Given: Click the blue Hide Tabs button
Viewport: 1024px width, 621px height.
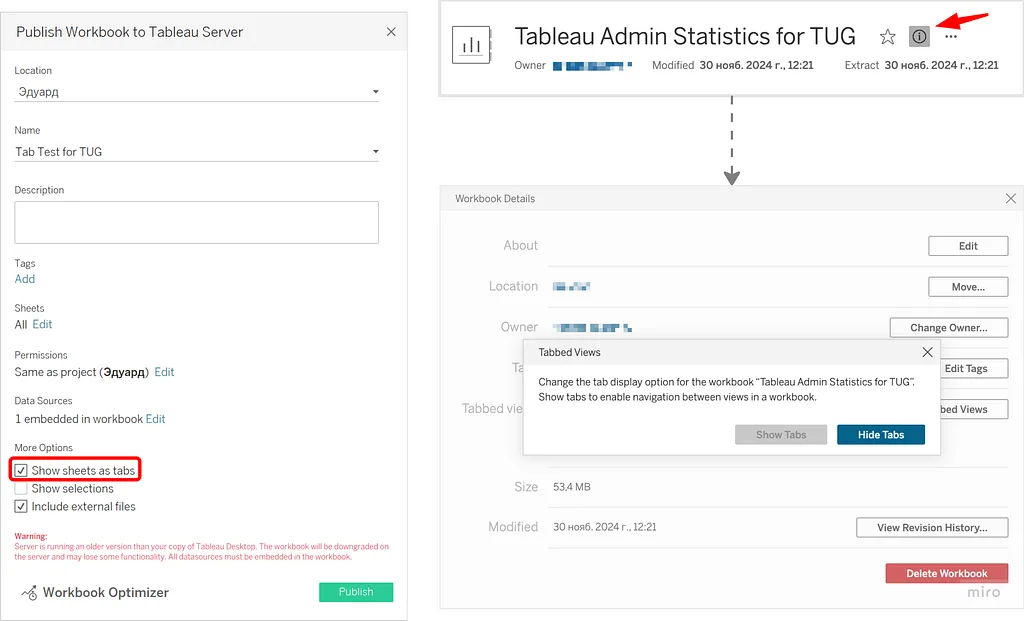Looking at the screenshot, I should (x=880, y=435).
